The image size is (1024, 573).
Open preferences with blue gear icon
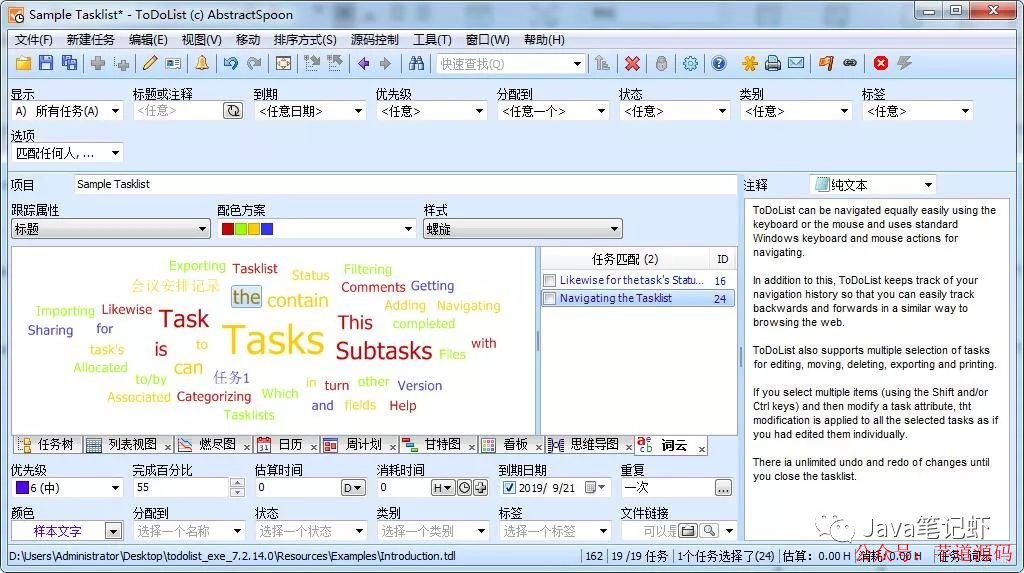pos(690,63)
